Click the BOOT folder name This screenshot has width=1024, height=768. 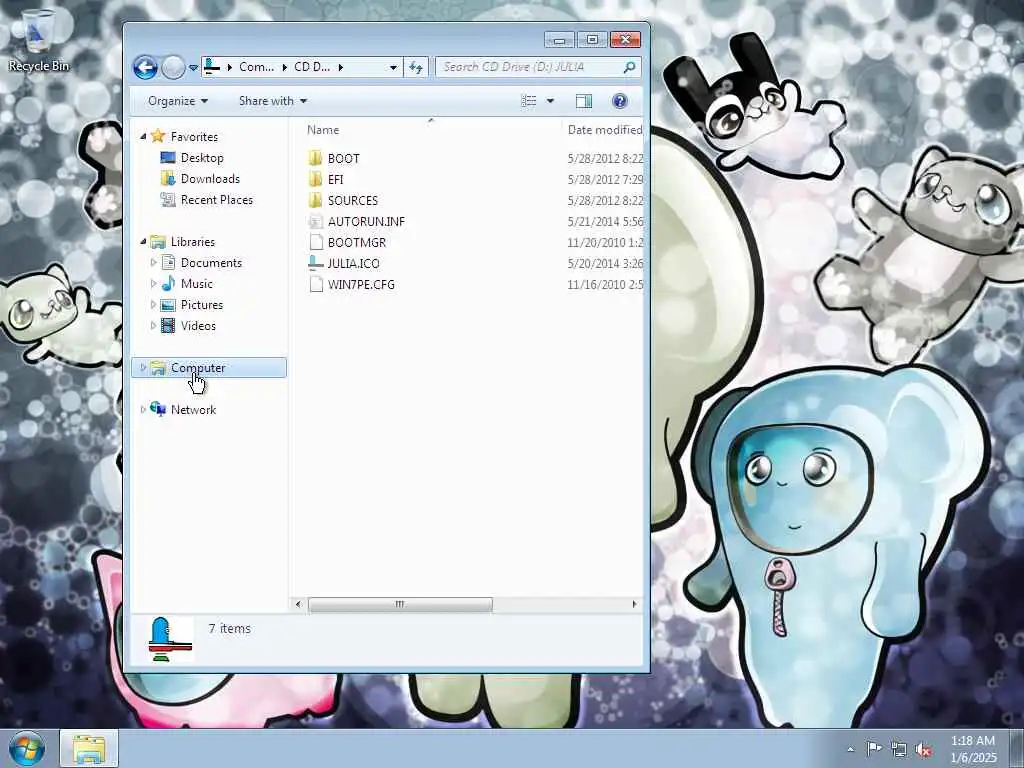tap(344, 158)
